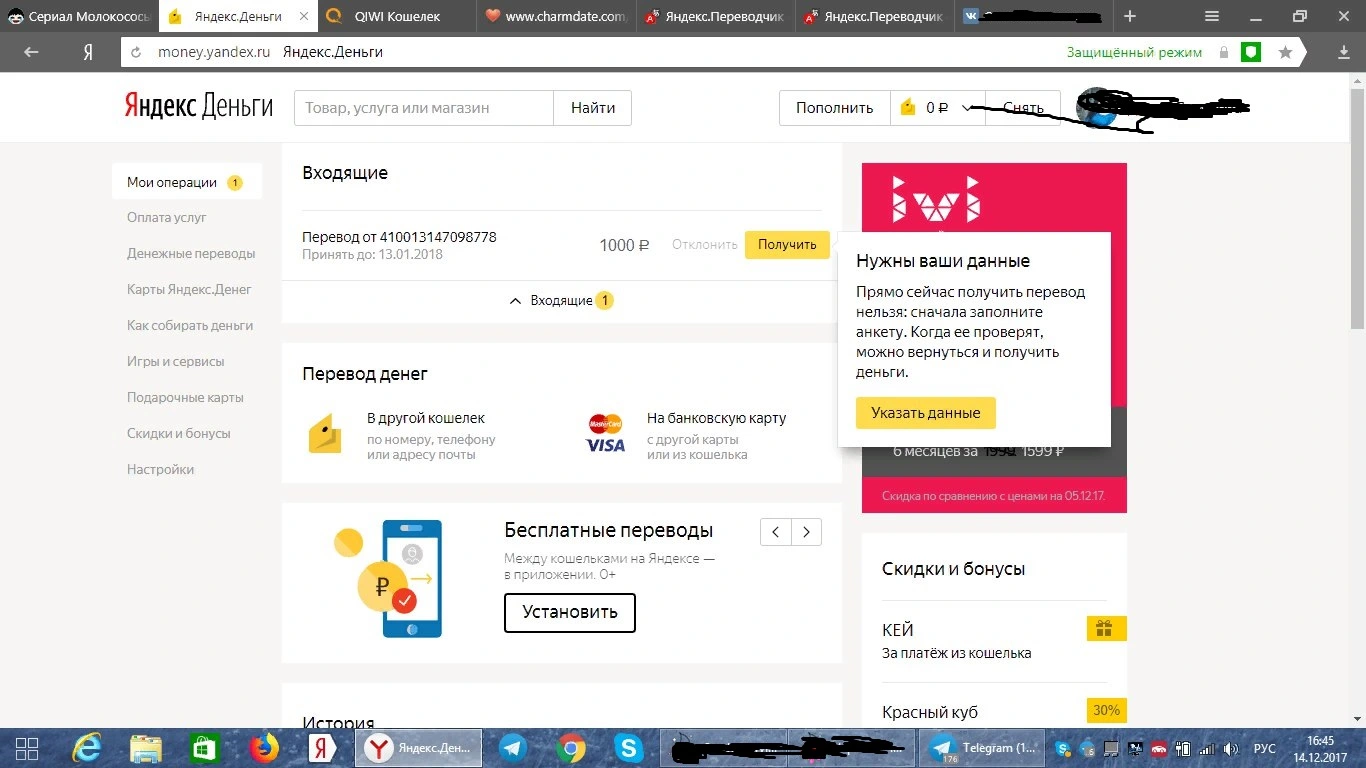This screenshot has height=768, width=1366.
Task: Open the 0 ₽ balance dropdown
Action: click(937, 108)
